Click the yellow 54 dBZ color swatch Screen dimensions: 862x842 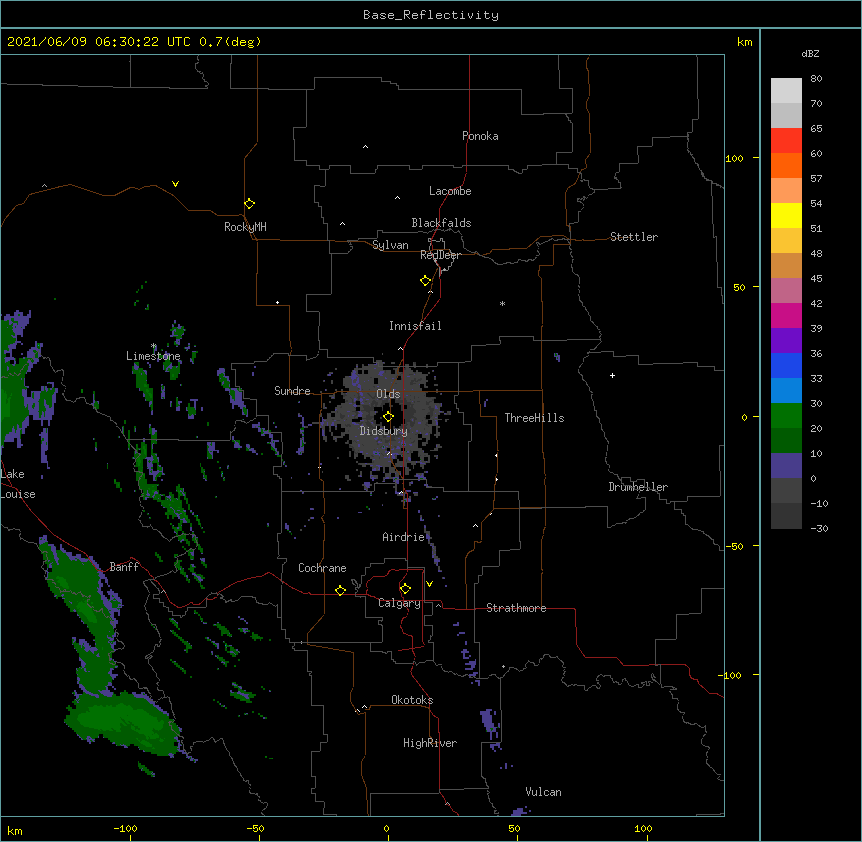click(786, 215)
